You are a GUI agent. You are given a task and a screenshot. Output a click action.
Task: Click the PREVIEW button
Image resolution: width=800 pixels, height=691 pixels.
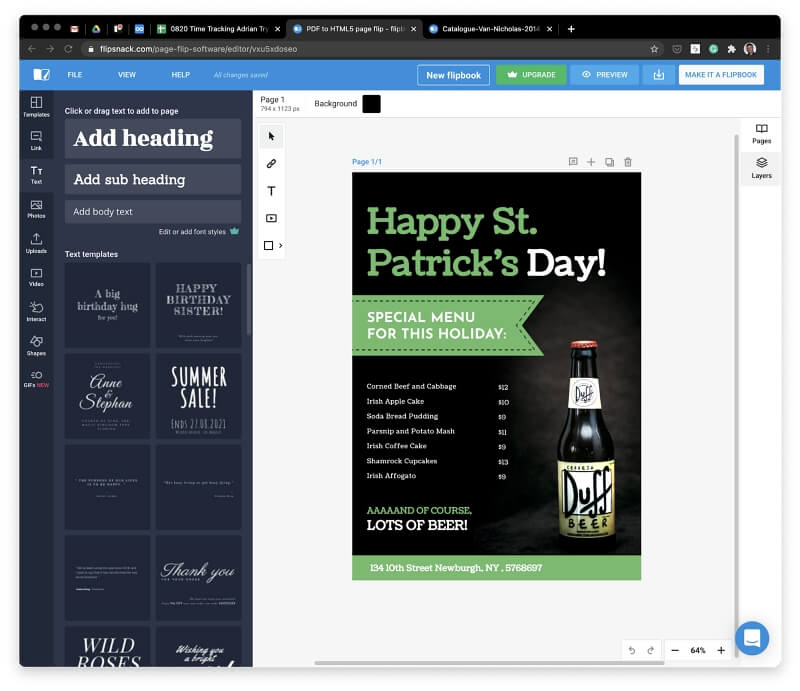click(x=605, y=75)
